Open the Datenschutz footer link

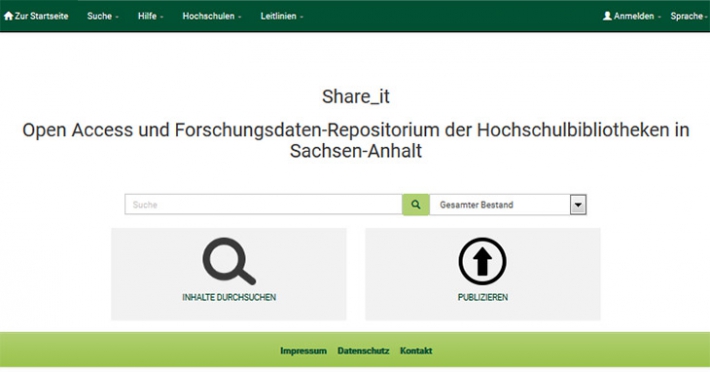coord(363,351)
